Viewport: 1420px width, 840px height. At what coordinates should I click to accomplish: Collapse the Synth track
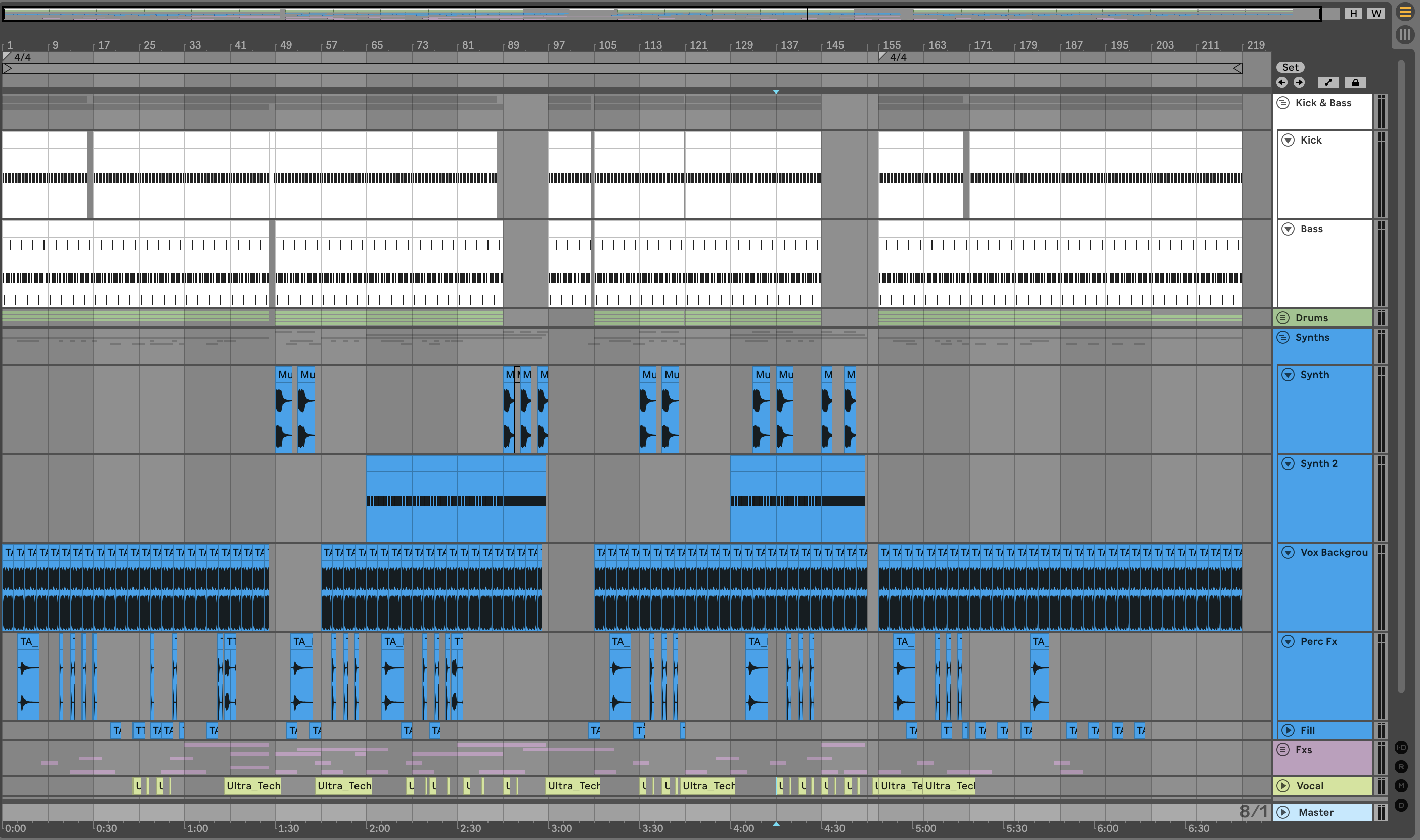1288,375
